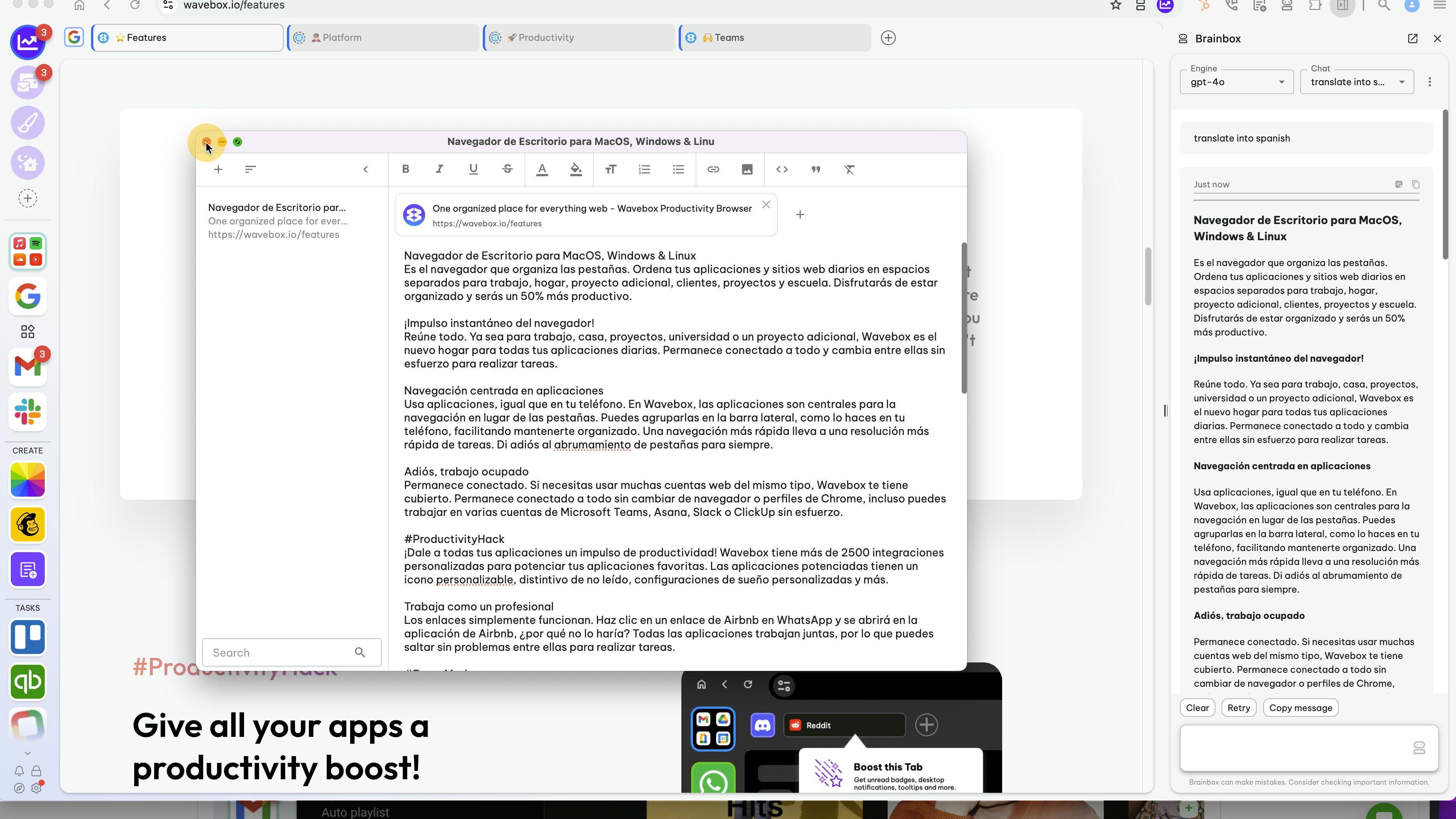
Task: Save Brainbox response as note icon
Action: pyautogui.click(x=1399, y=184)
